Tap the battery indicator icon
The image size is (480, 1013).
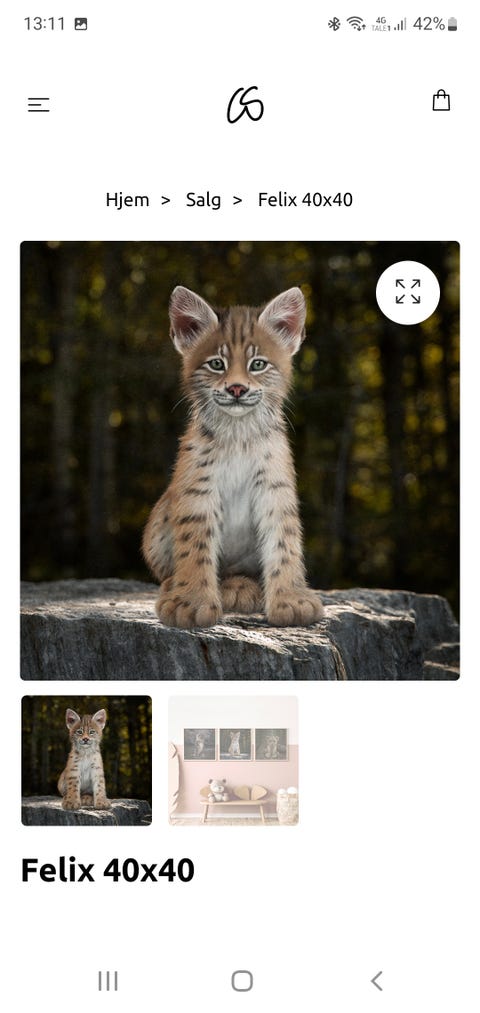pos(452,24)
